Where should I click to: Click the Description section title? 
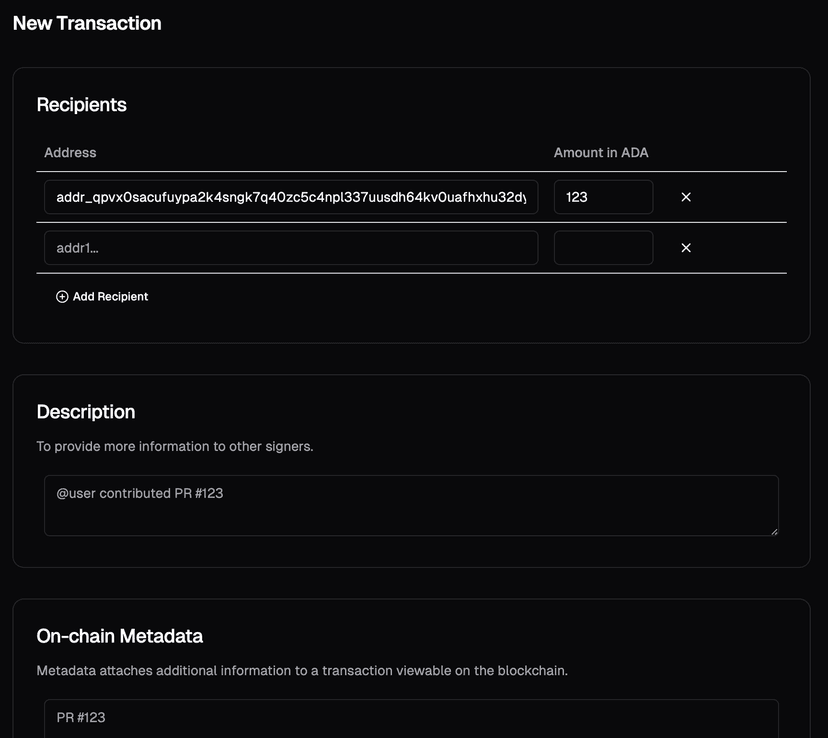[86, 412]
